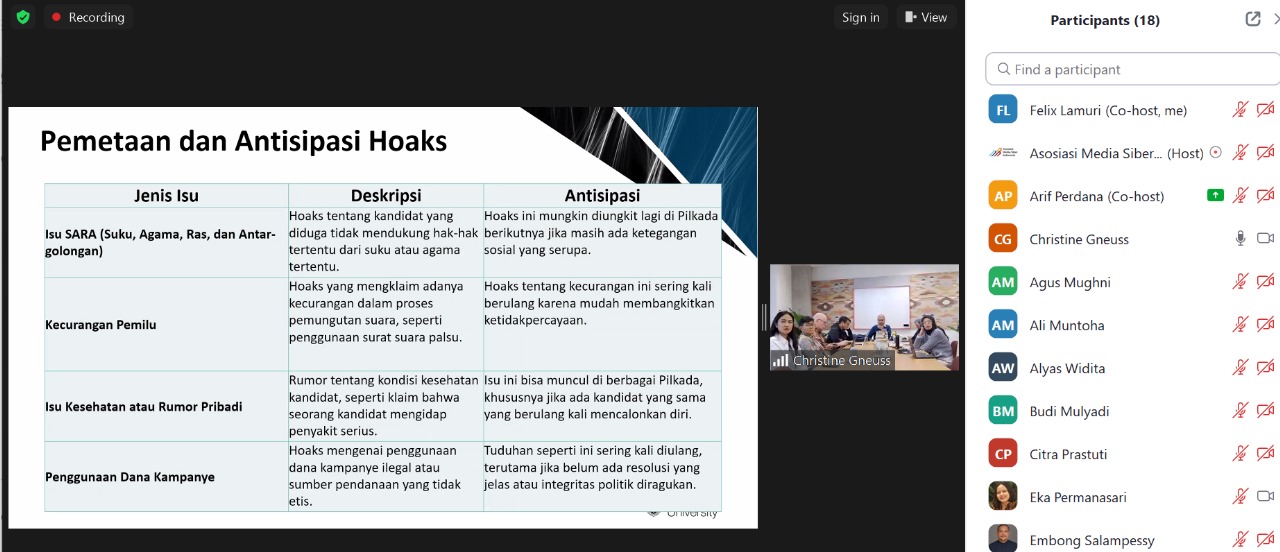Screen dimensions: 1280x552
Task: Select participant name Ali Muntoha
Action: pyautogui.click(x=1067, y=325)
